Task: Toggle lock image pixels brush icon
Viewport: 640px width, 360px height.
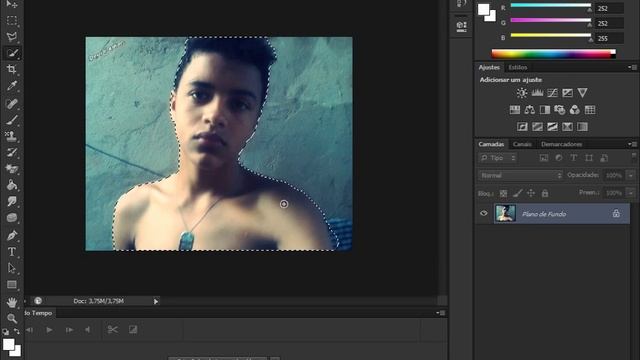Action: click(518, 193)
